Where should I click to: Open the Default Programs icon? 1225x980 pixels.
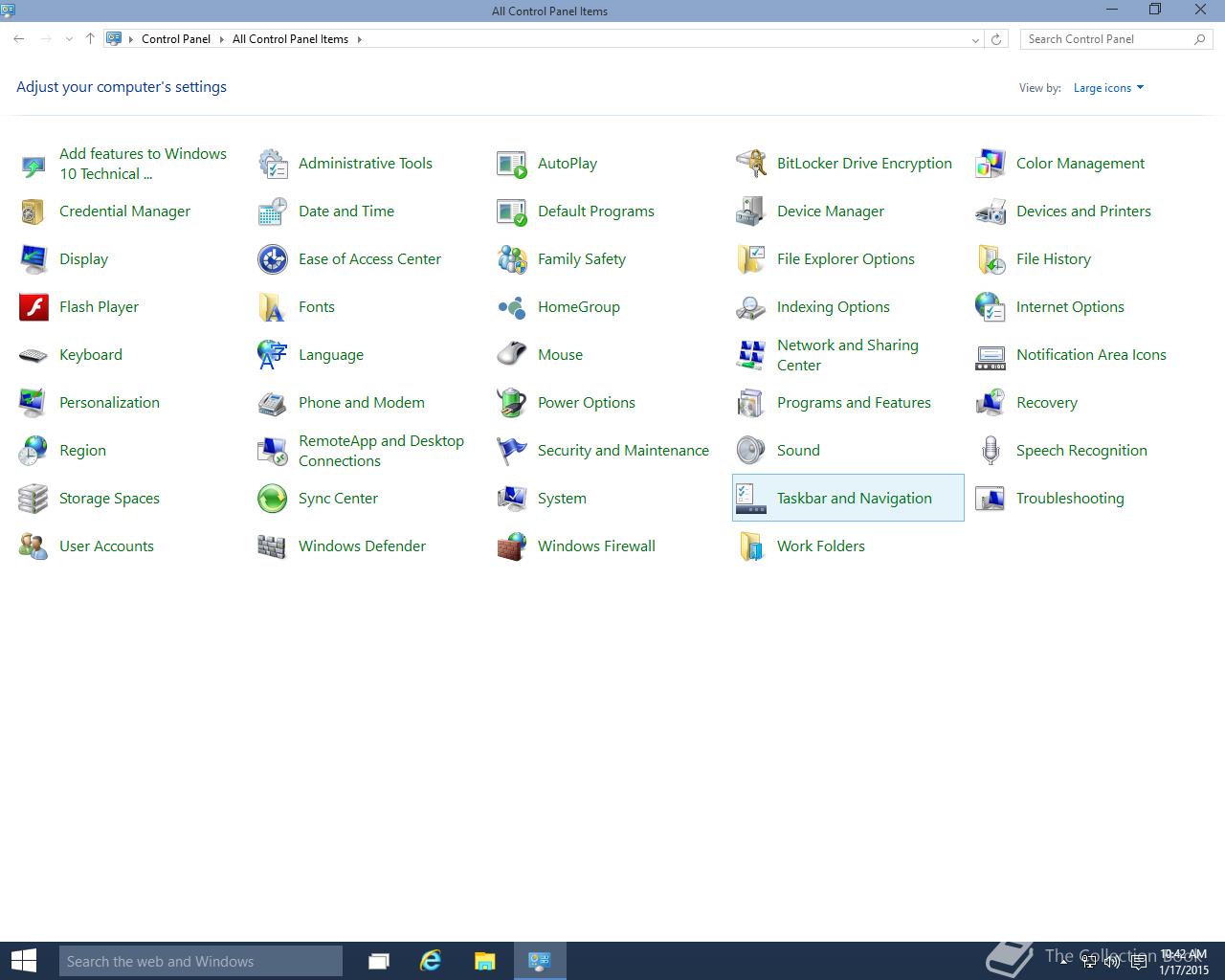(512, 212)
